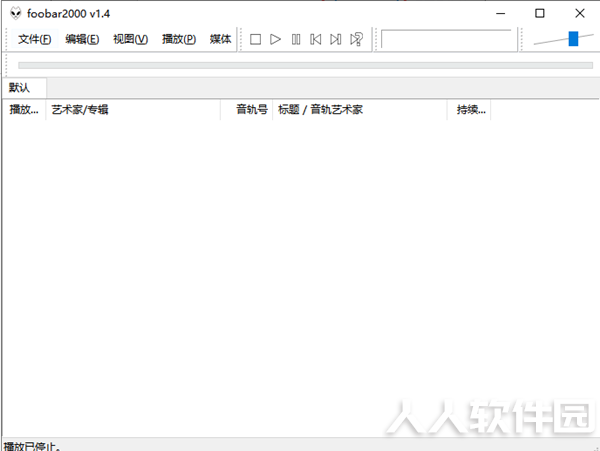600x451 pixels.
Task: Click the empty visualization display box
Action: click(x=447, y=39)
